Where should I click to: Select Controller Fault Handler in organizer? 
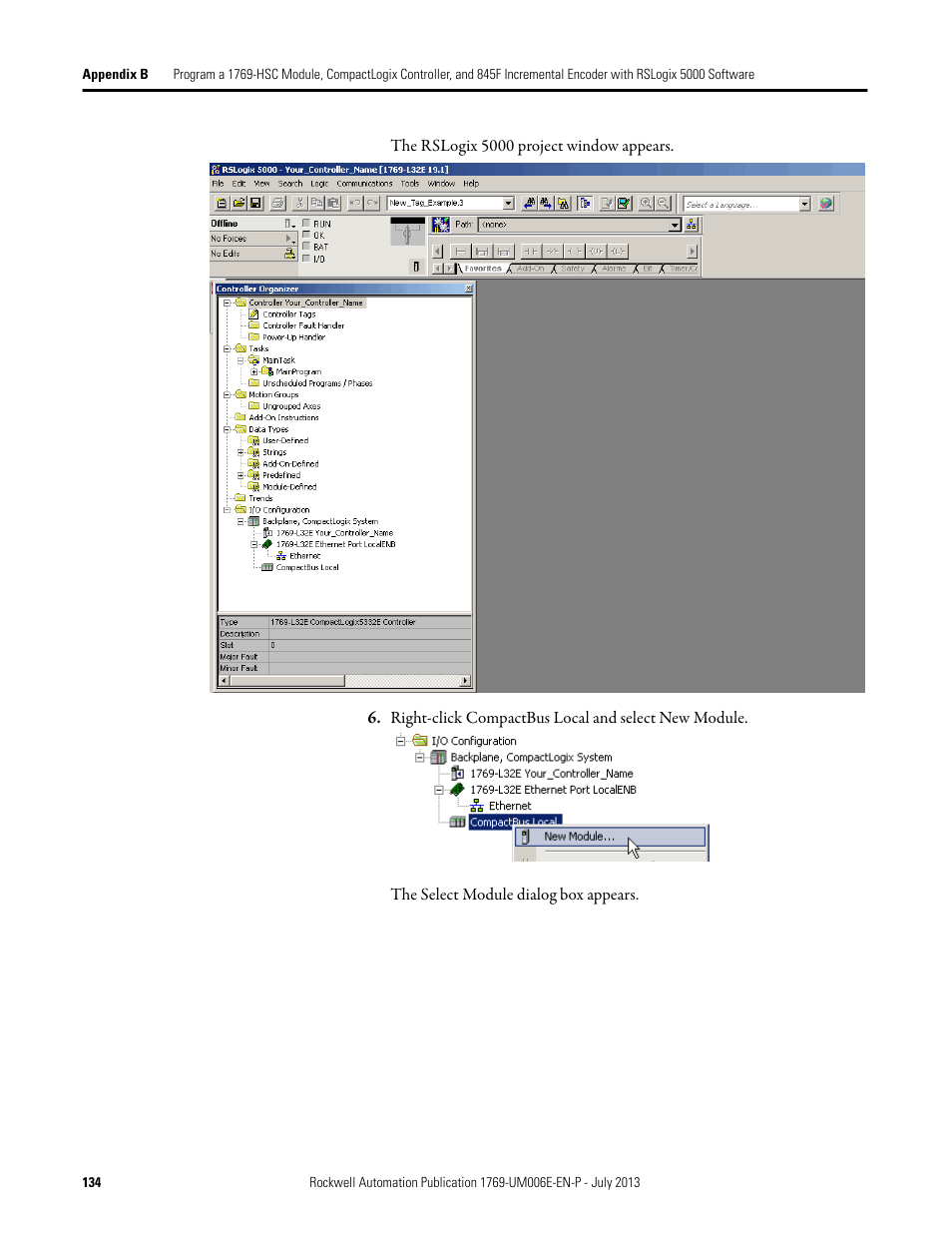(x=303, y=325)
